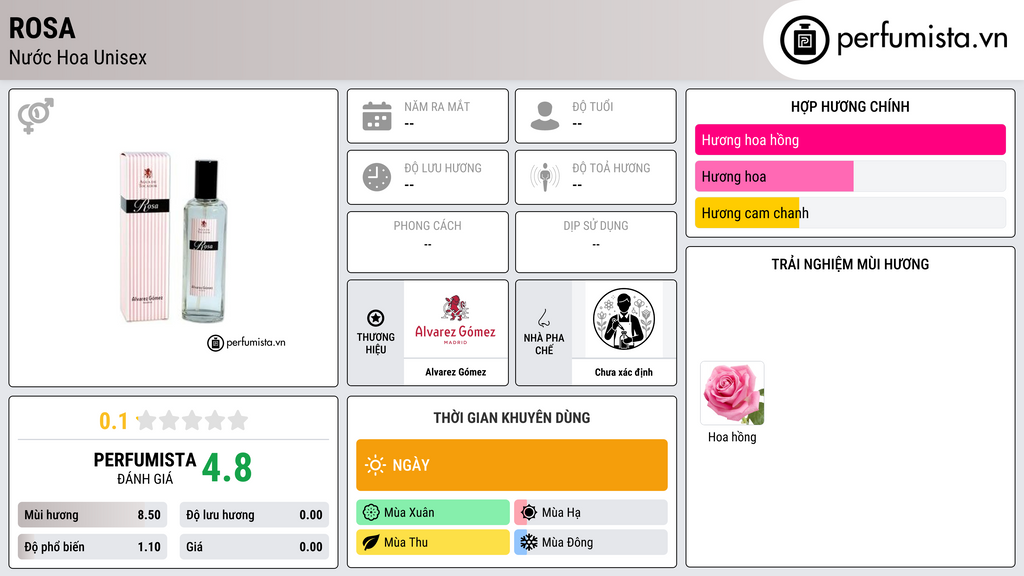
Task: Open the Alvarez Gómez brand name link
Action: coord(456,372)
